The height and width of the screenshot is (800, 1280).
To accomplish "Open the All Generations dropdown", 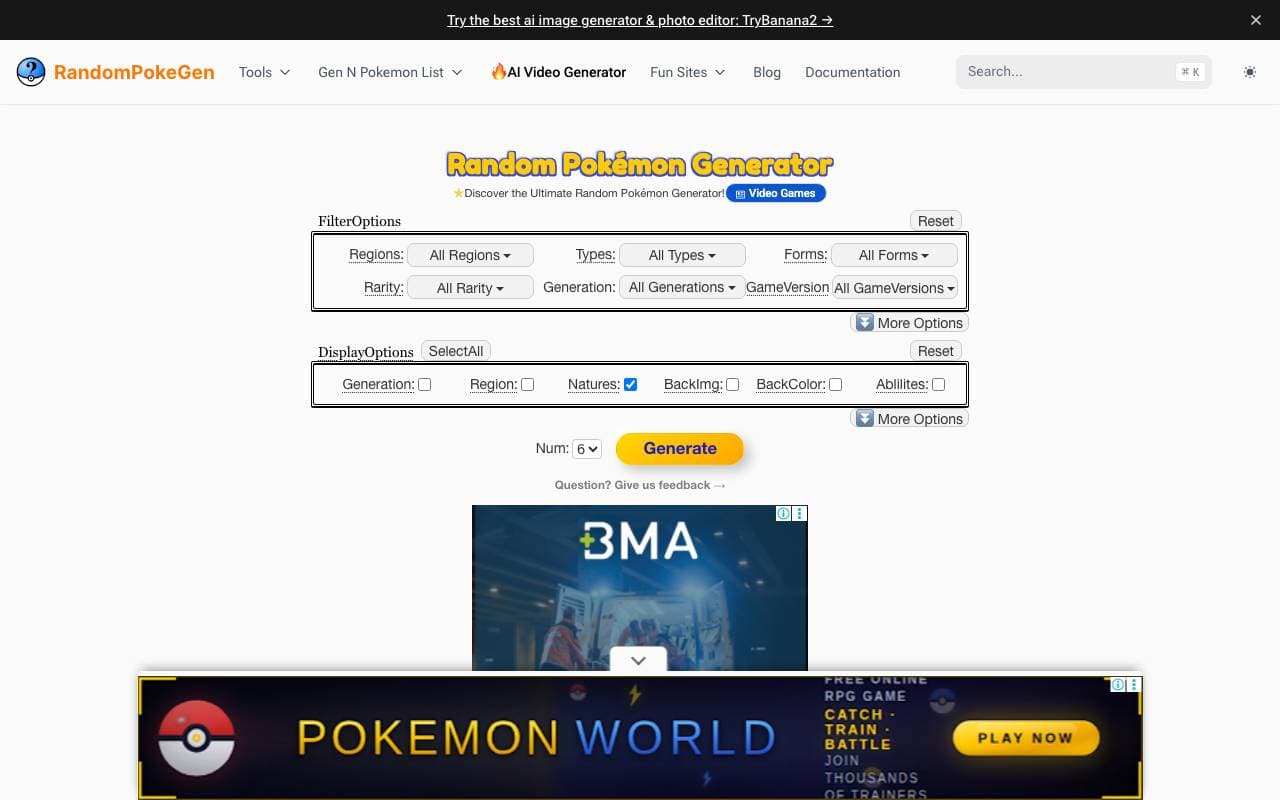I will [x=682, y=287].
